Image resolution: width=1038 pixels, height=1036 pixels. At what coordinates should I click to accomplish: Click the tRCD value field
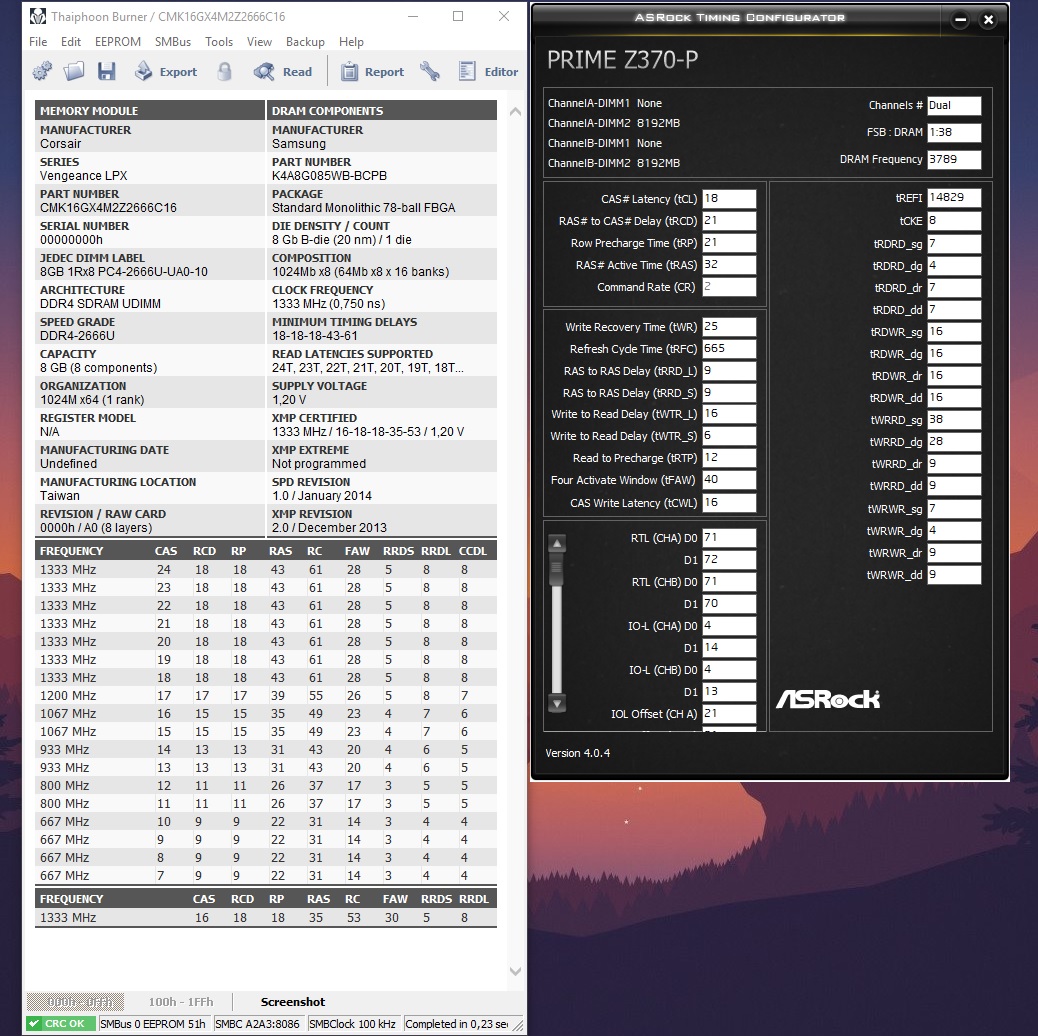pos(729,220)
